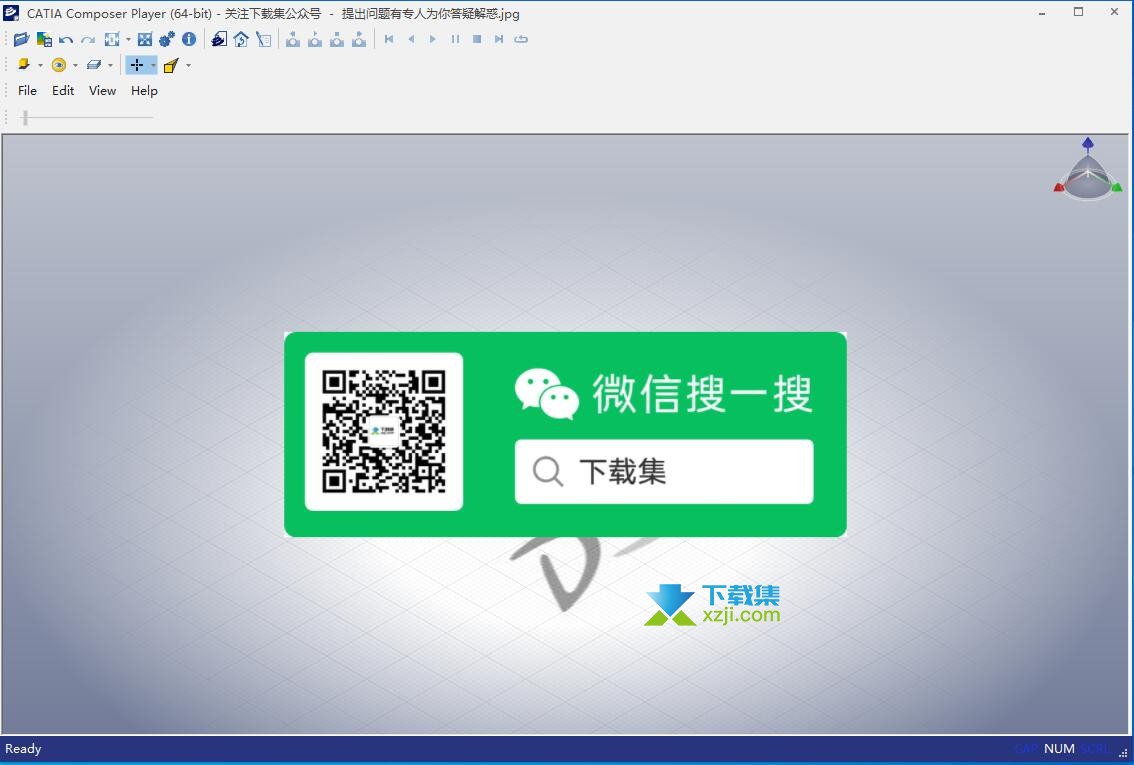Click the Zoom fit all icon

click(x=145, y=39)
